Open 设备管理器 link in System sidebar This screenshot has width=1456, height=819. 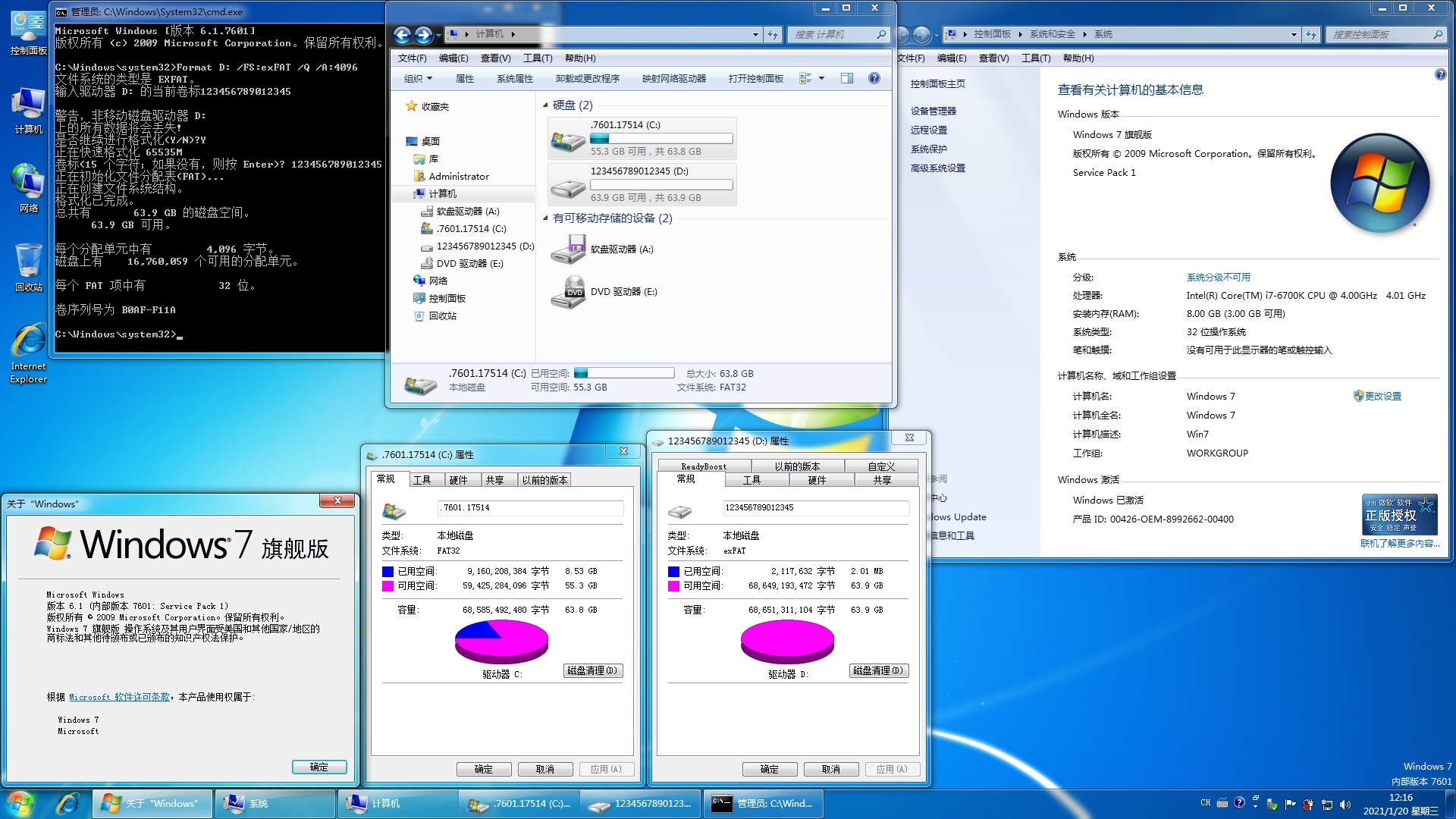tap(933, 111)
